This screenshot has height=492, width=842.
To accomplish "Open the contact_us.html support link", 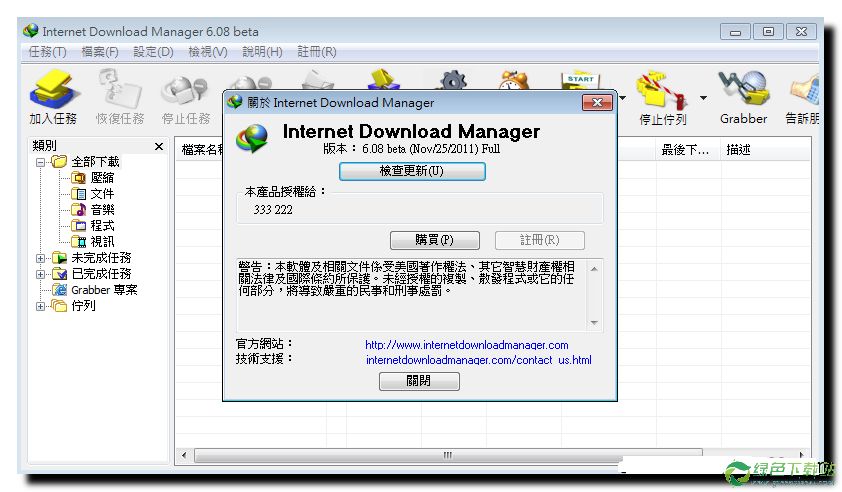I will click(478, 360).
